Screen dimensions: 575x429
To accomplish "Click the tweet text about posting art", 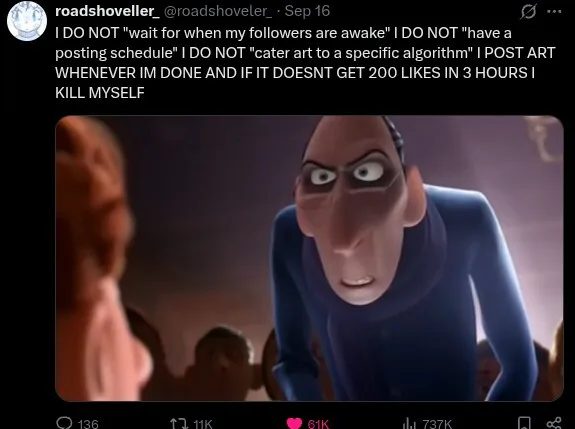I will click(x=305, y=63).
